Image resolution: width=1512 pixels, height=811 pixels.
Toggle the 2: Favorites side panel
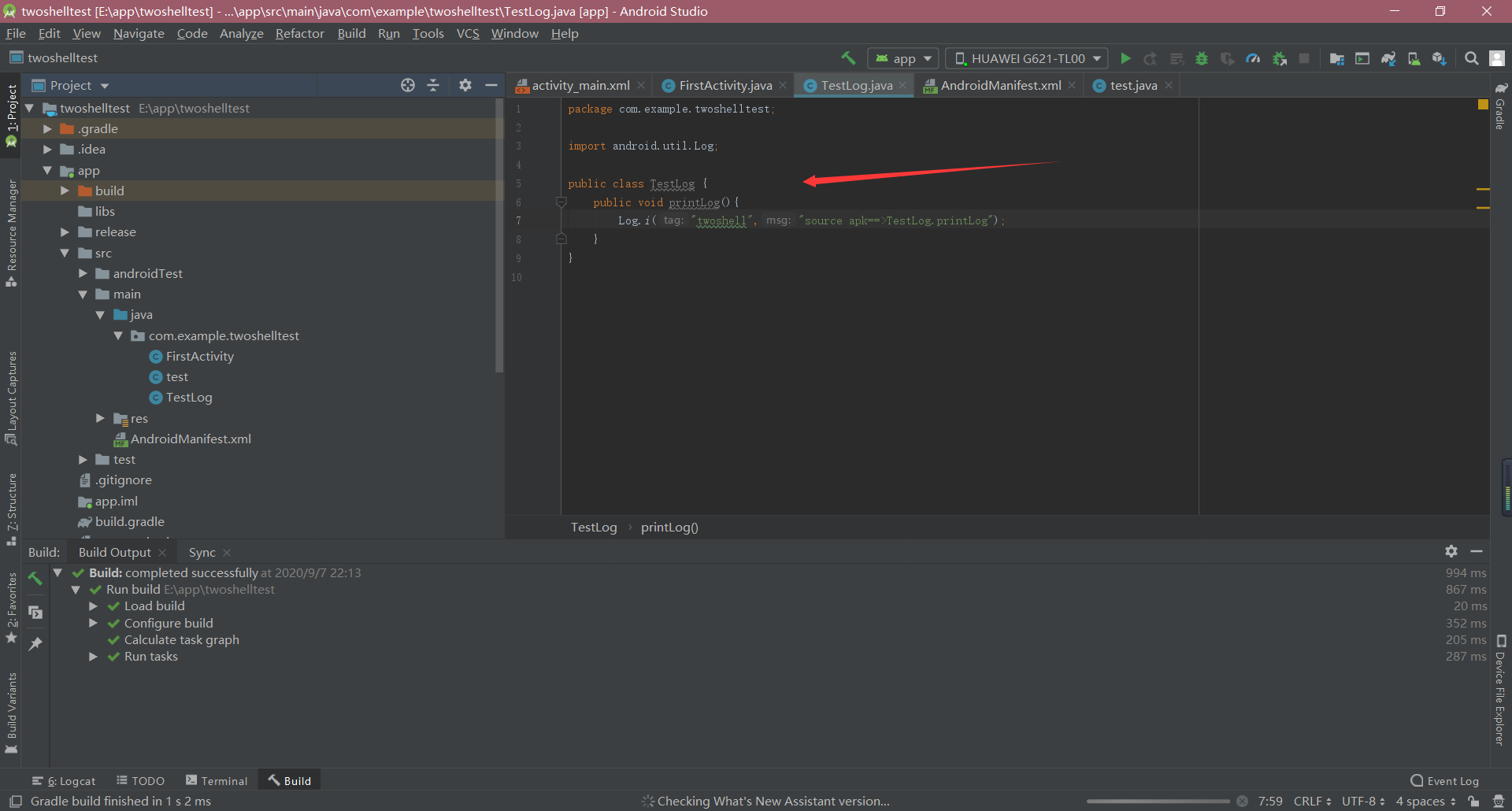click(11, 607)
